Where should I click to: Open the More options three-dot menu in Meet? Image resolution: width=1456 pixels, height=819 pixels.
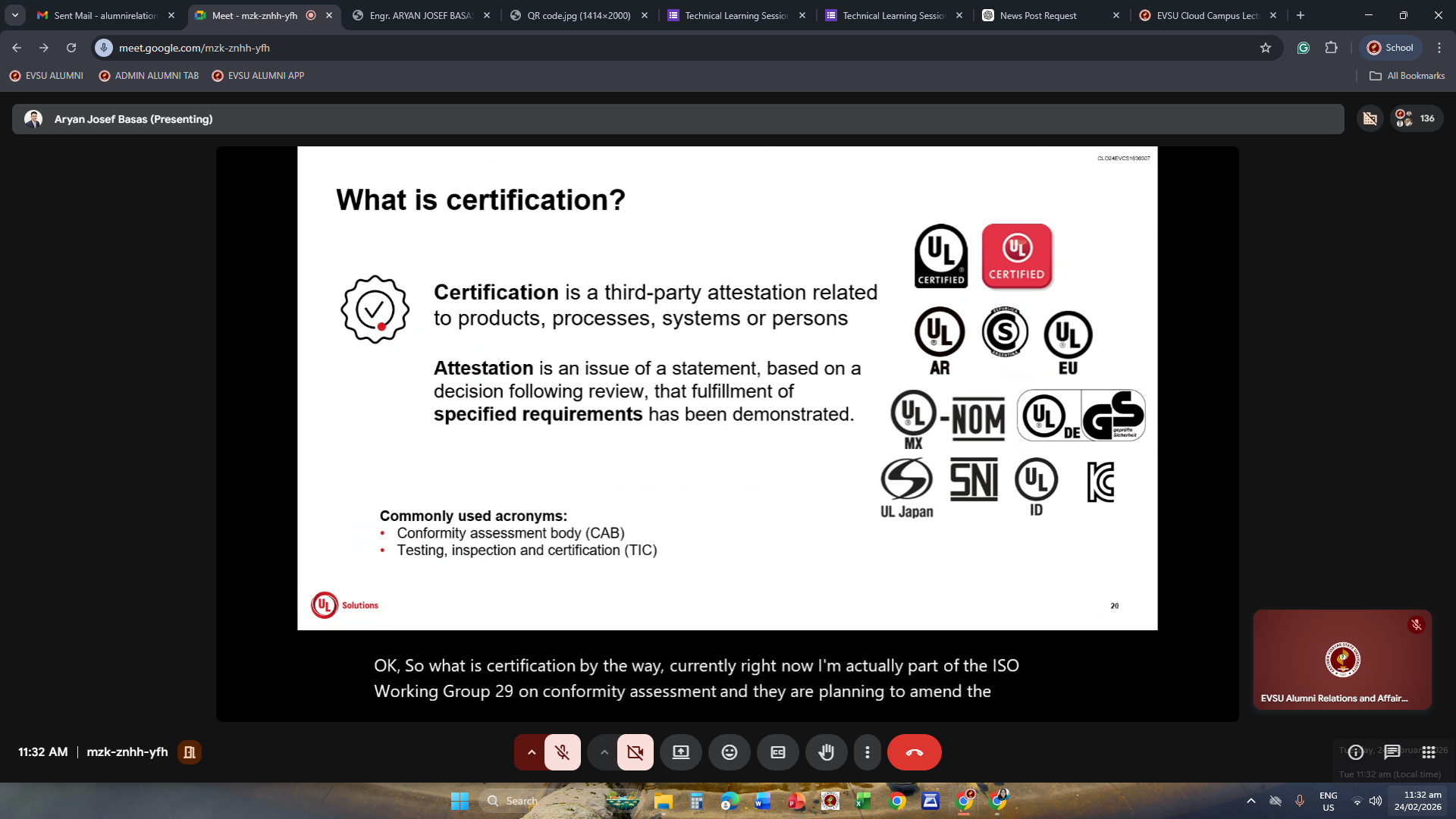867,752
